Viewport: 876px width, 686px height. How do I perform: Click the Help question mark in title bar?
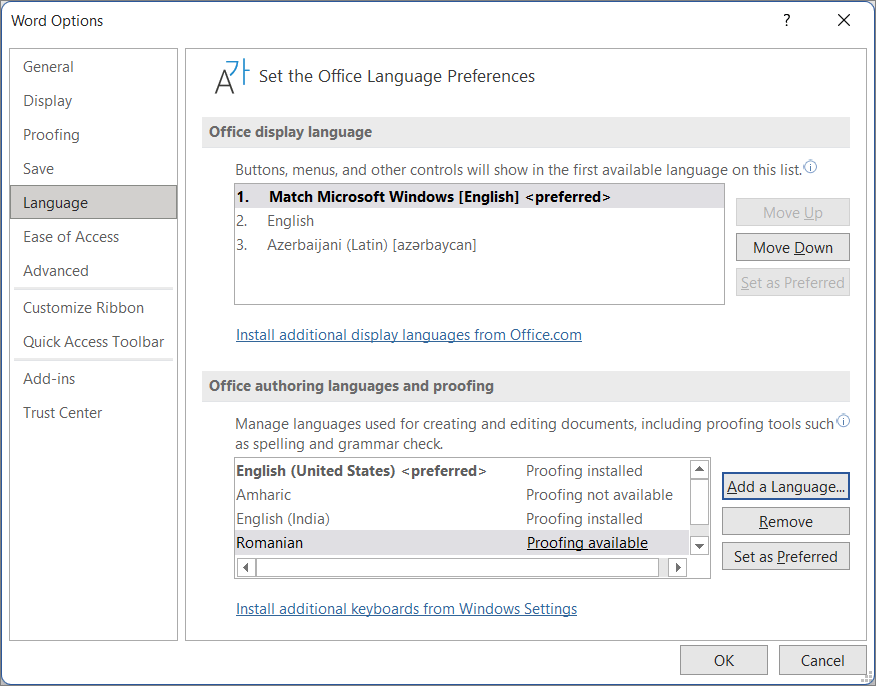[787, 20]
